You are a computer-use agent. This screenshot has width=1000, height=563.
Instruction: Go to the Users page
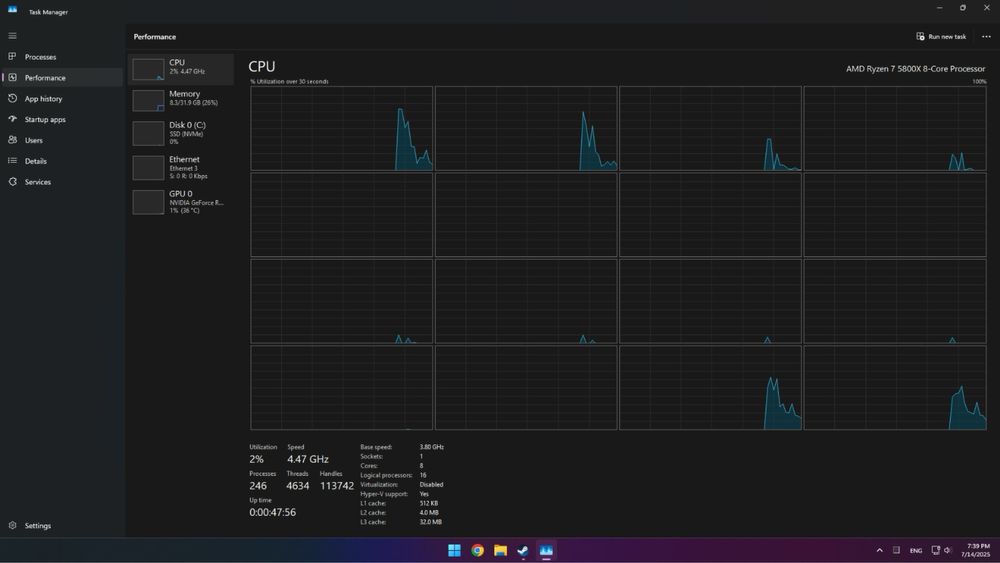pyautogui.click(x=62, y=140)
